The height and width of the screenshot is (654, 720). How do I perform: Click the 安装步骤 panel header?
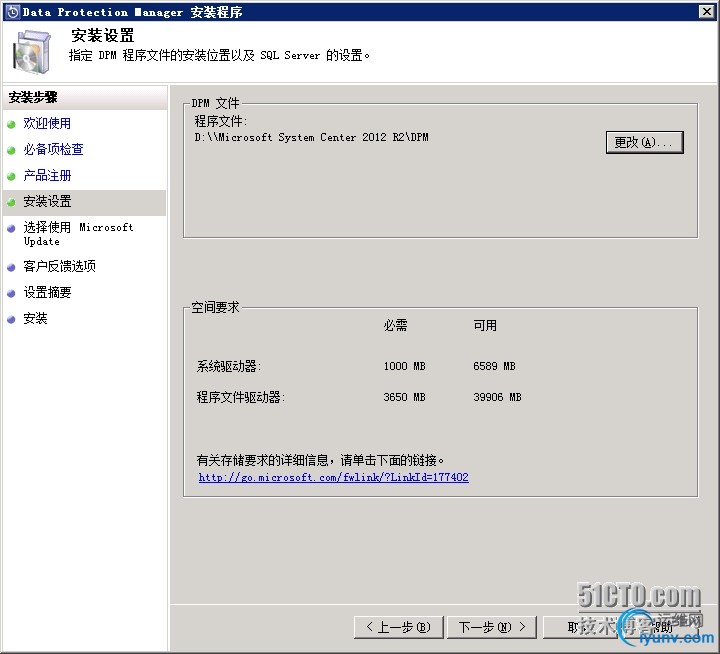coord(33,97)
